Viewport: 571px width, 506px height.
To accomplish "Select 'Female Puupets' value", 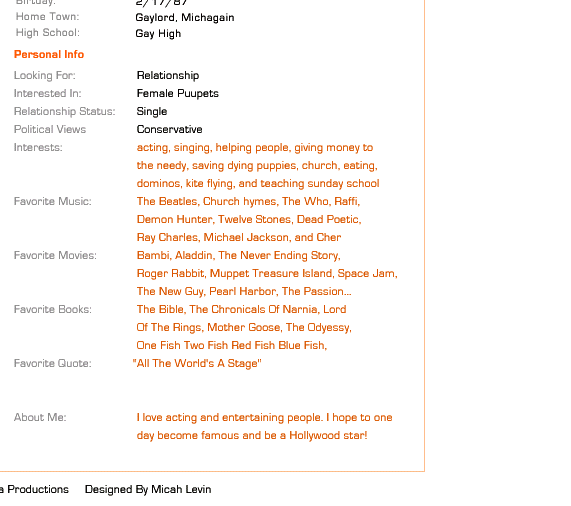I will coord(178,94).
